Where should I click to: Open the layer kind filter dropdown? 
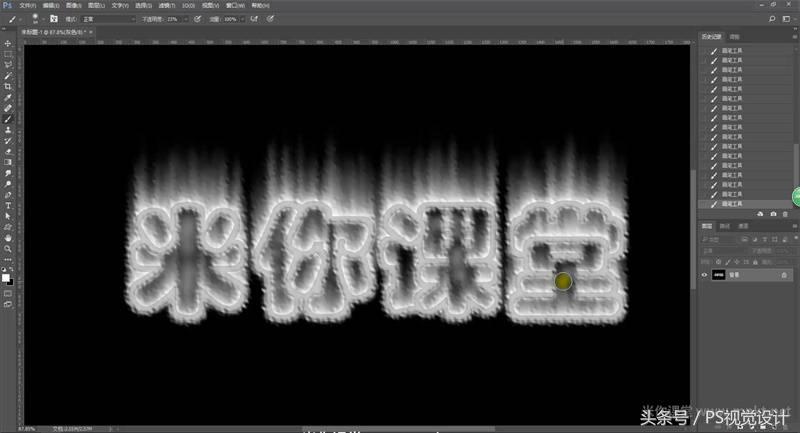click(x=718, y=239)
